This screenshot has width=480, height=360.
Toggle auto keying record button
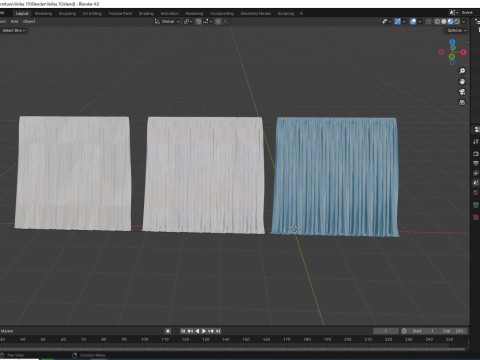point(168,331)
